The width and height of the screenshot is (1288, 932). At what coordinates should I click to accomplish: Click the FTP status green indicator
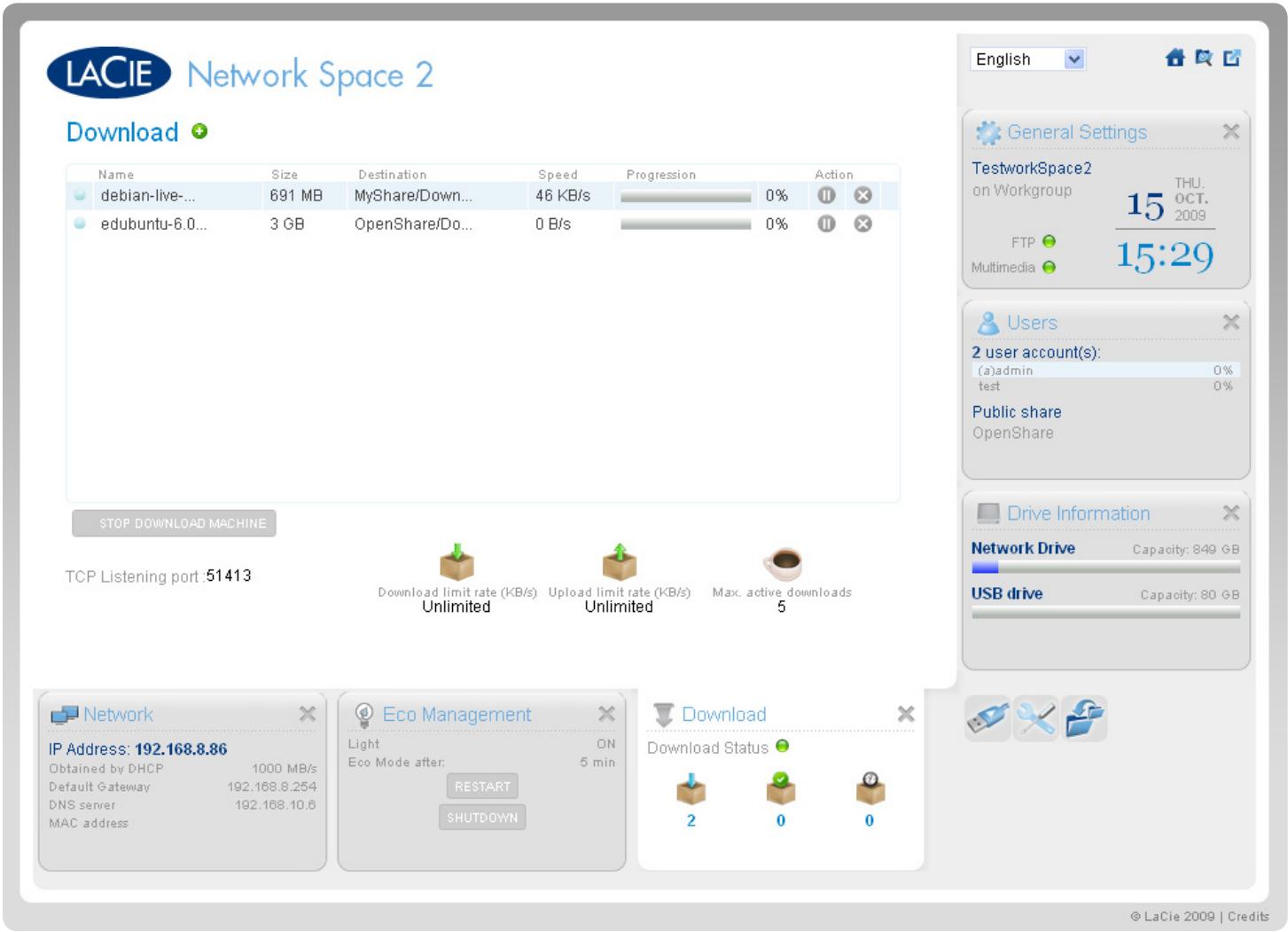pos(1050,241)
